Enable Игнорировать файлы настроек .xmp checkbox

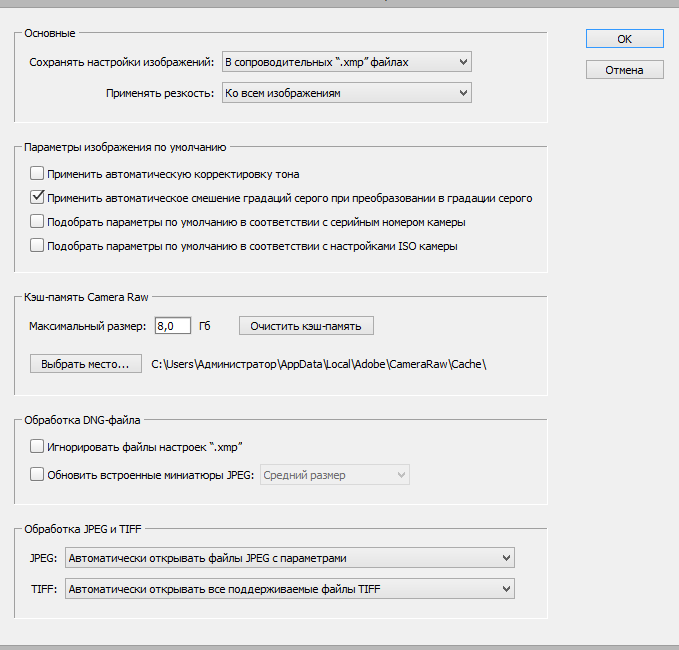point(37,446)
